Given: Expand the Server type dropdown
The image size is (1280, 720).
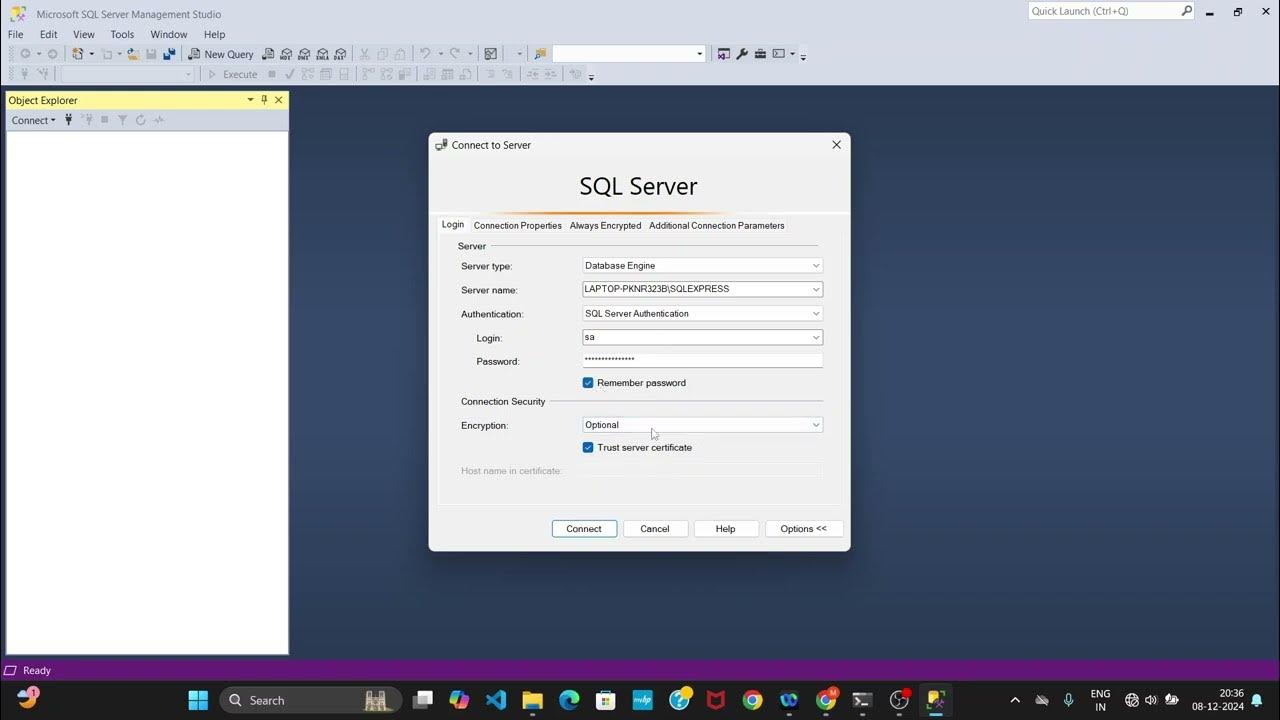Looking at the screenshot, I should click(x=816, y=266).
